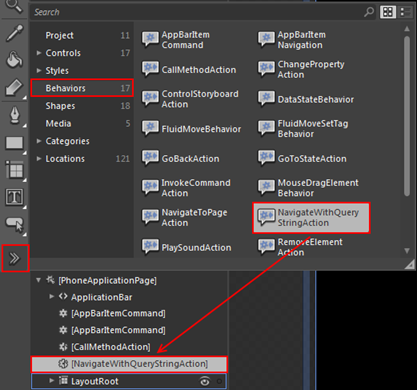Select NavigateWithQueryStringAction asset
The width and height of the screenshot is (417, 390).
click(x=311, y=218)
